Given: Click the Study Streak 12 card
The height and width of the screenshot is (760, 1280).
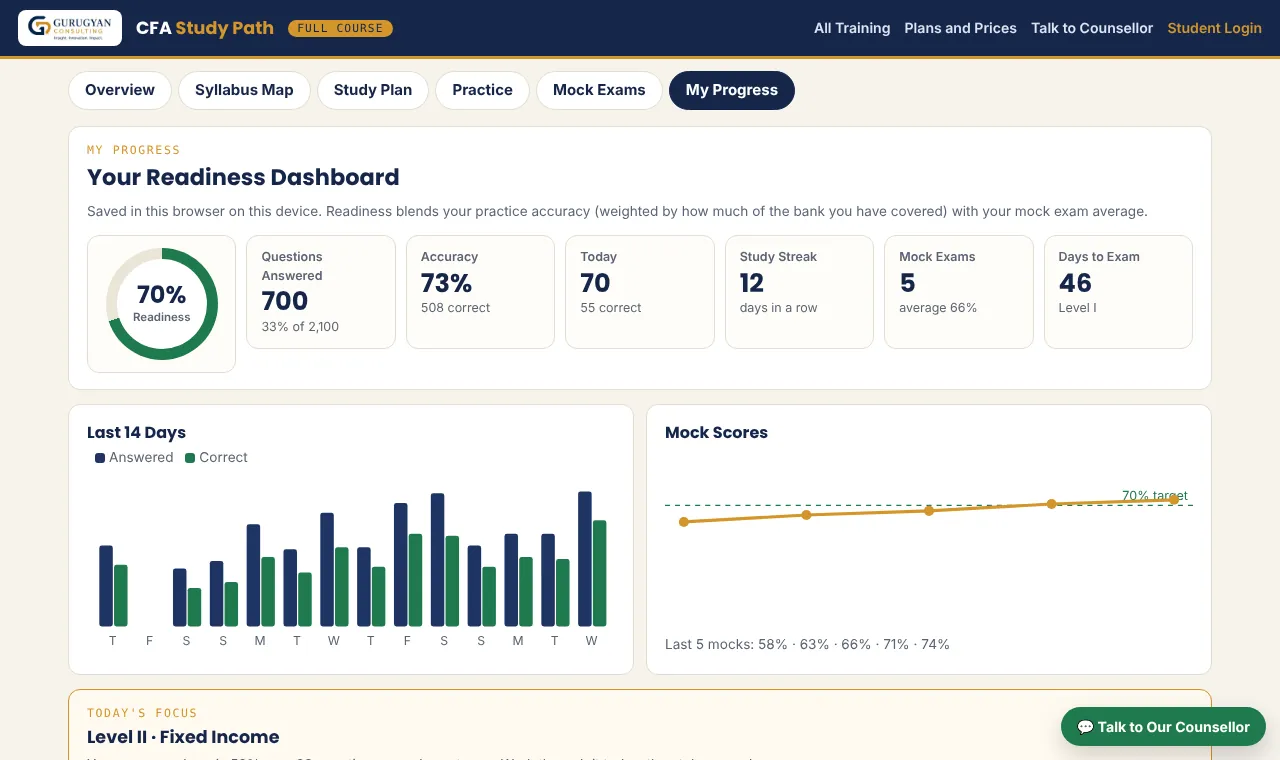Looking at the screenshot, I should [799, 292].
